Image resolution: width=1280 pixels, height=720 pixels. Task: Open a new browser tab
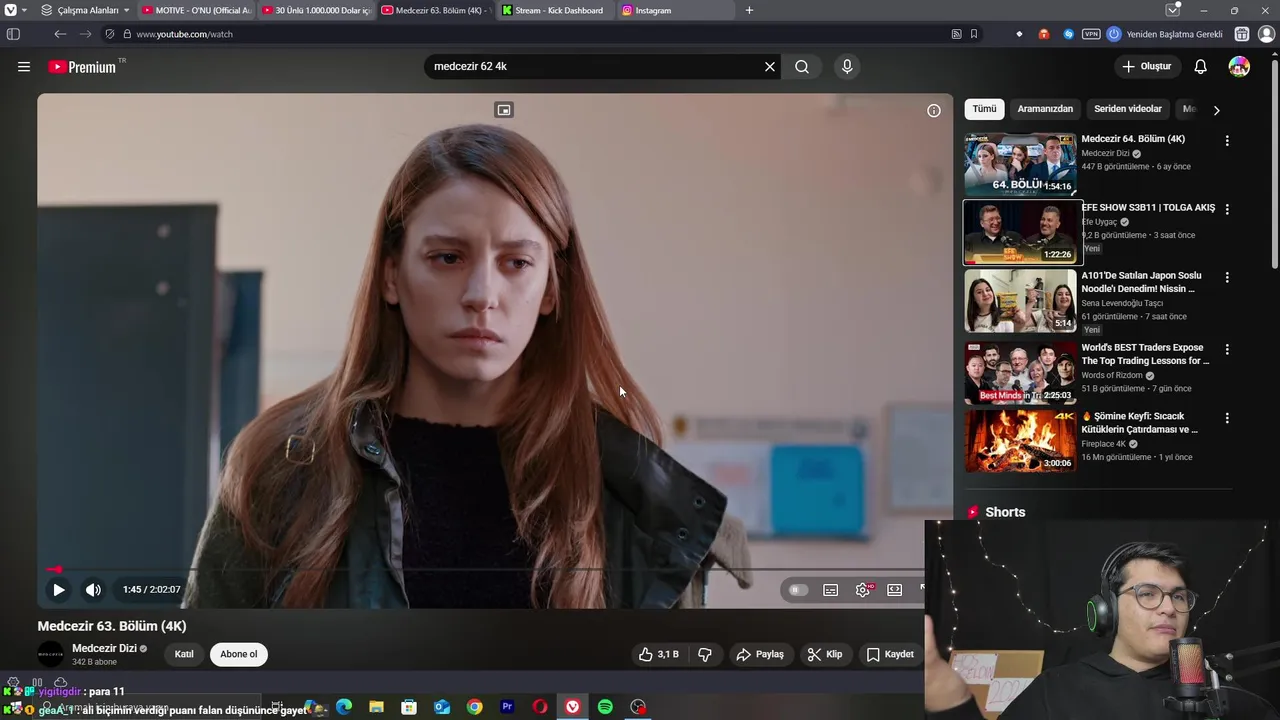point(749,10)
